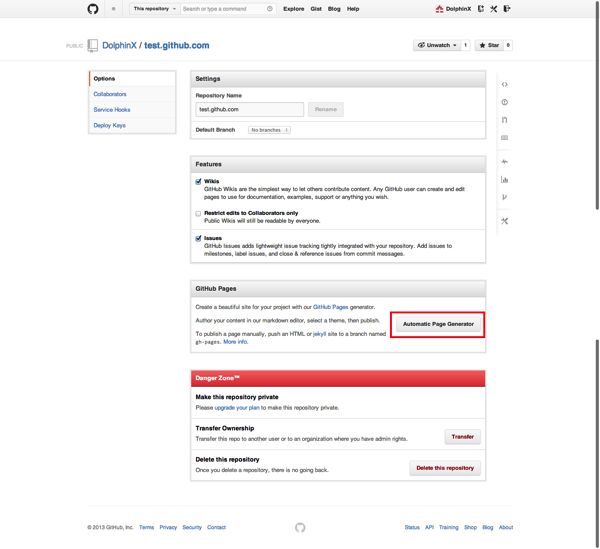Image resolution: width=600 pixels, height=549 pixels.
Task: Open footer Contact link
Action: 216,527
